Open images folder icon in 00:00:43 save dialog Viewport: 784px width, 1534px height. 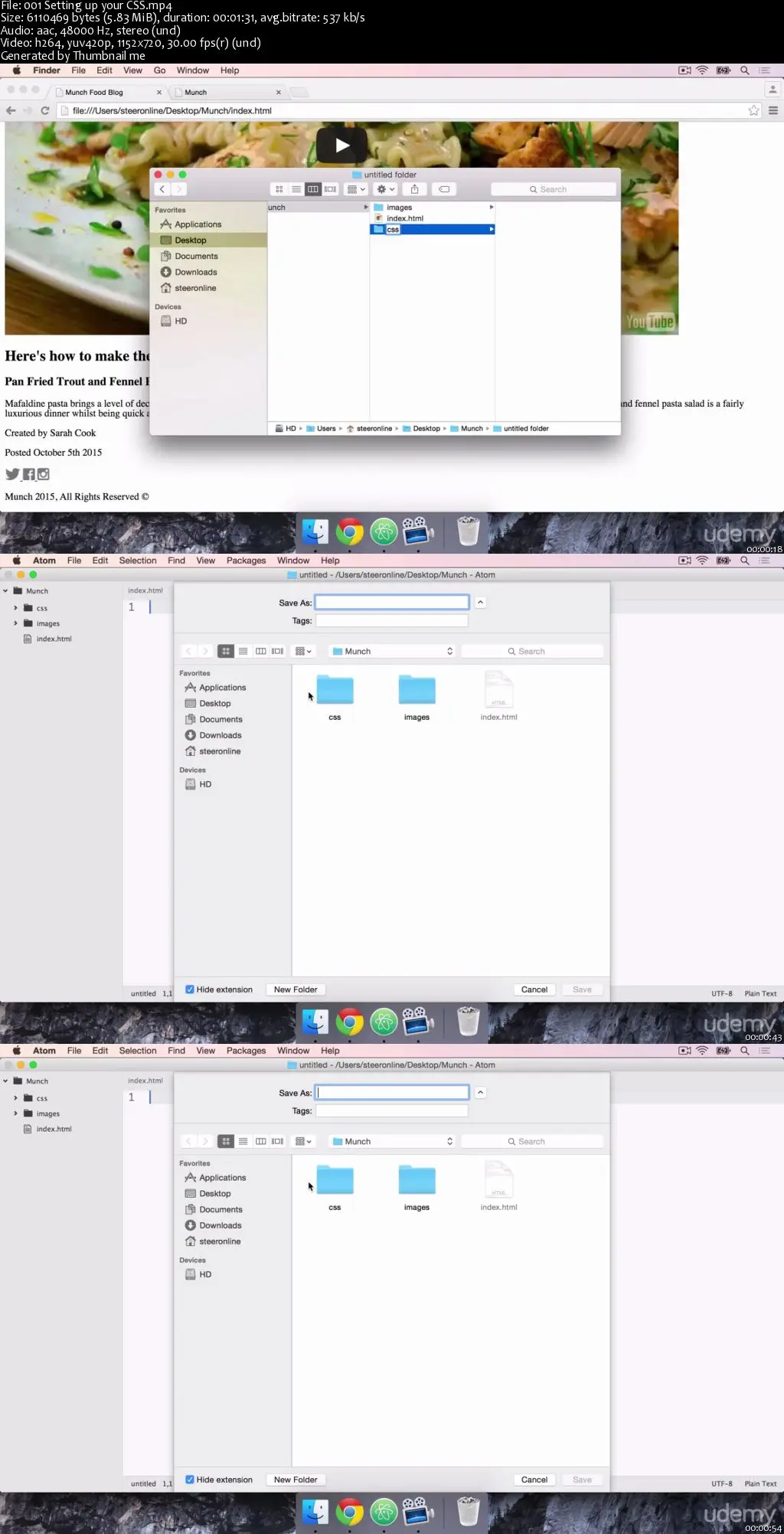[416, 690]
